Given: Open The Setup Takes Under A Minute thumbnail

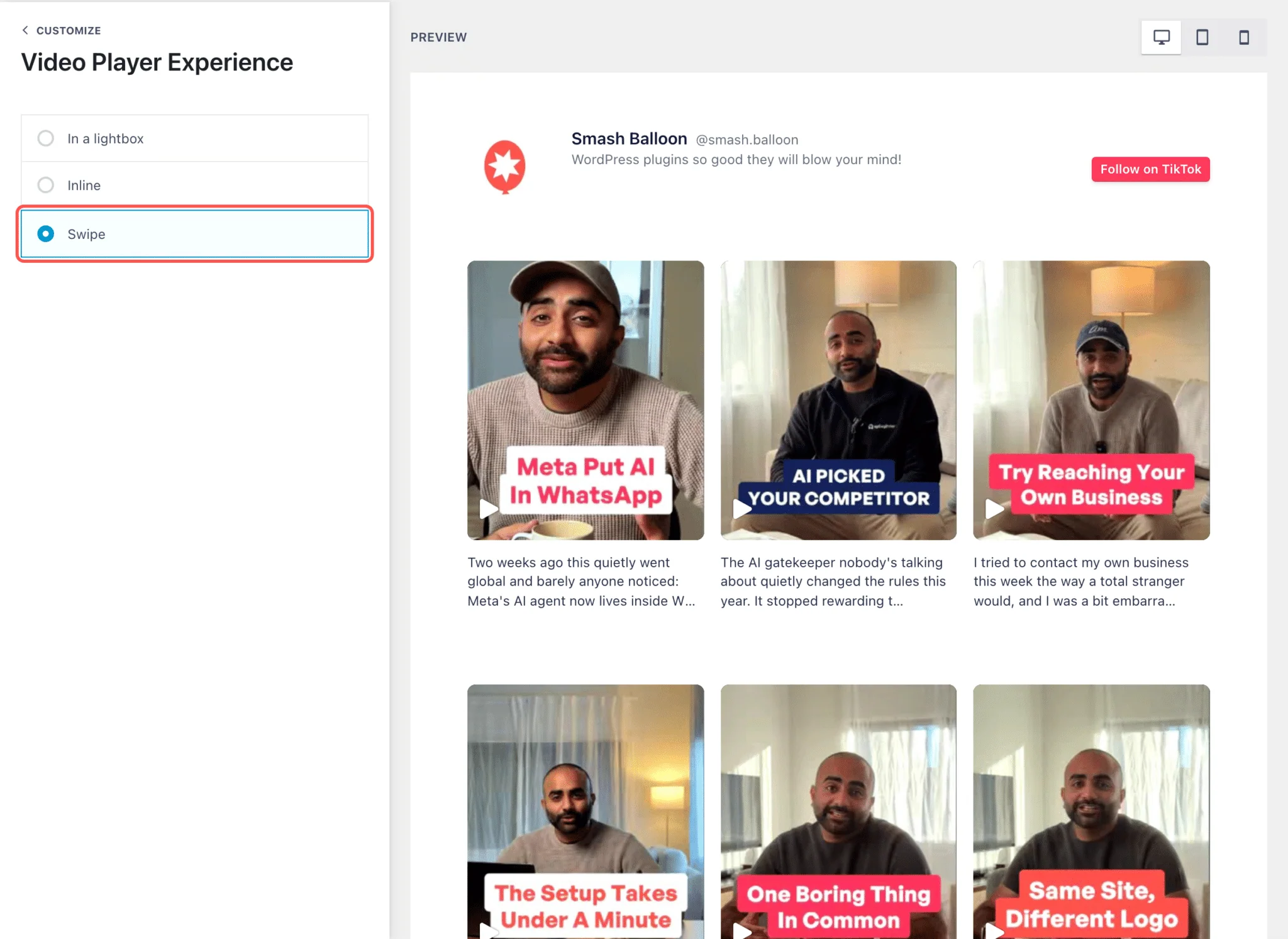Looking at the screenshot, I should 585,811.
